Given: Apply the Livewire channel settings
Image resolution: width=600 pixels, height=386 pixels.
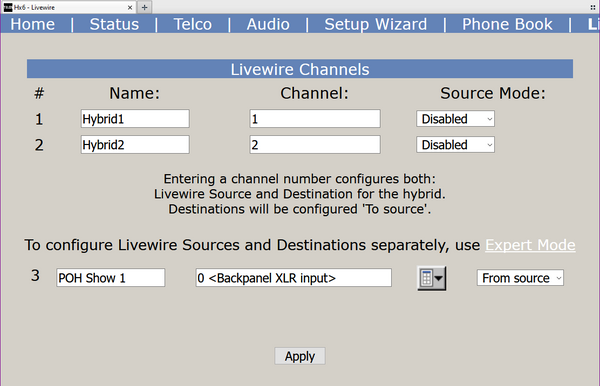Looking at the screenshot, I should (300, 356).
